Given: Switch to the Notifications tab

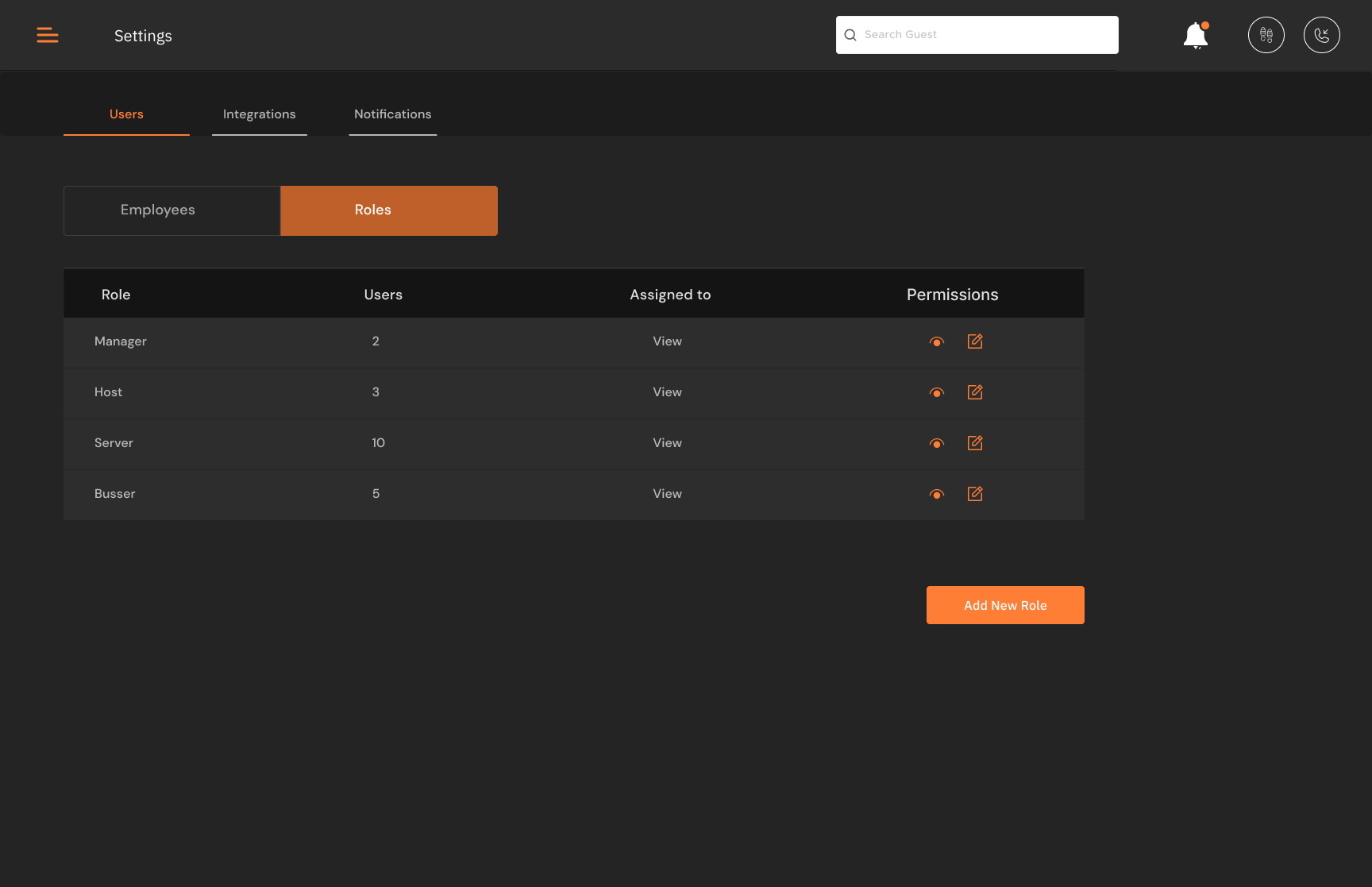Looking at the screenshot, I should 393,114.
